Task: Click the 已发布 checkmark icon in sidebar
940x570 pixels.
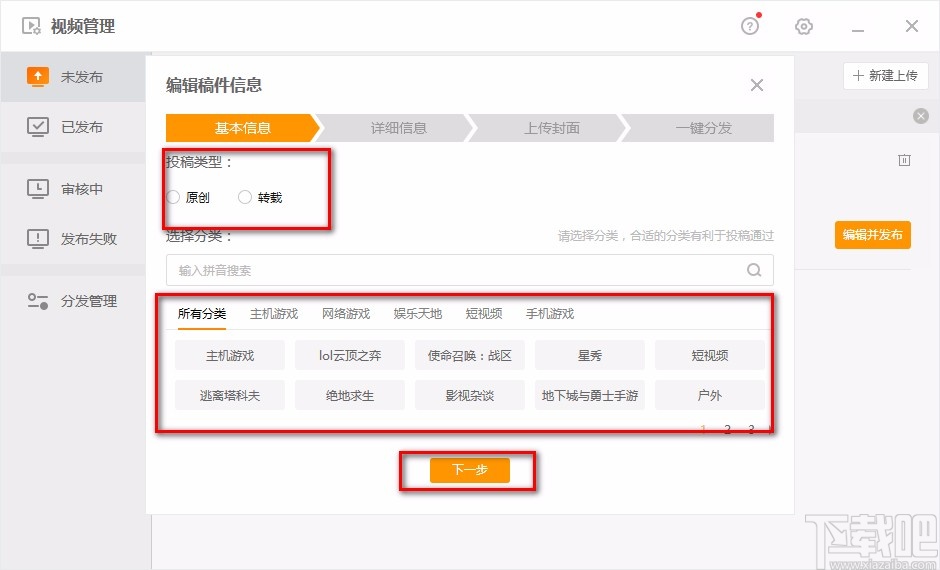Action: click(38, 126)
